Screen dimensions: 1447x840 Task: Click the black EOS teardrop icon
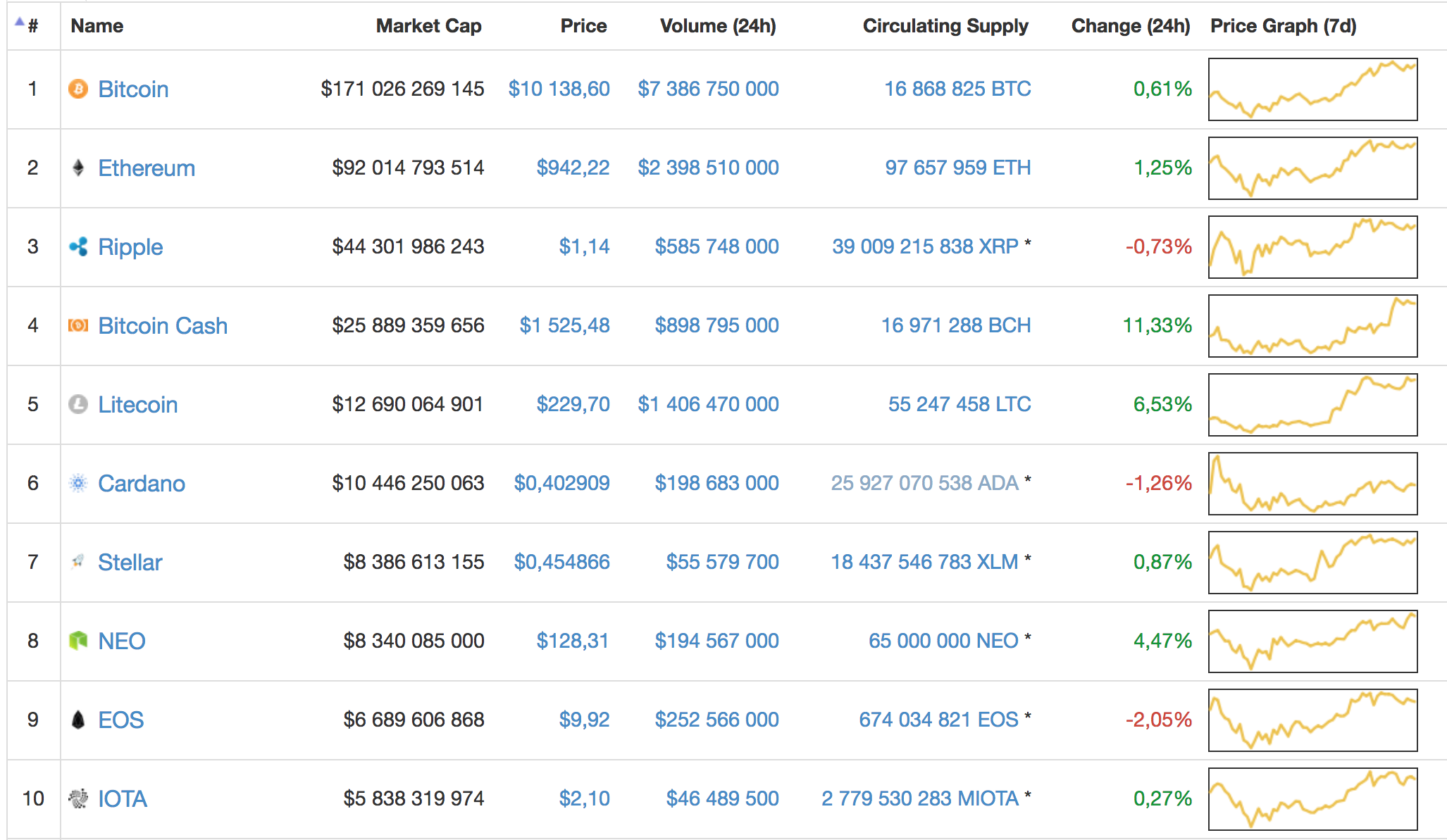pos(78,720)
